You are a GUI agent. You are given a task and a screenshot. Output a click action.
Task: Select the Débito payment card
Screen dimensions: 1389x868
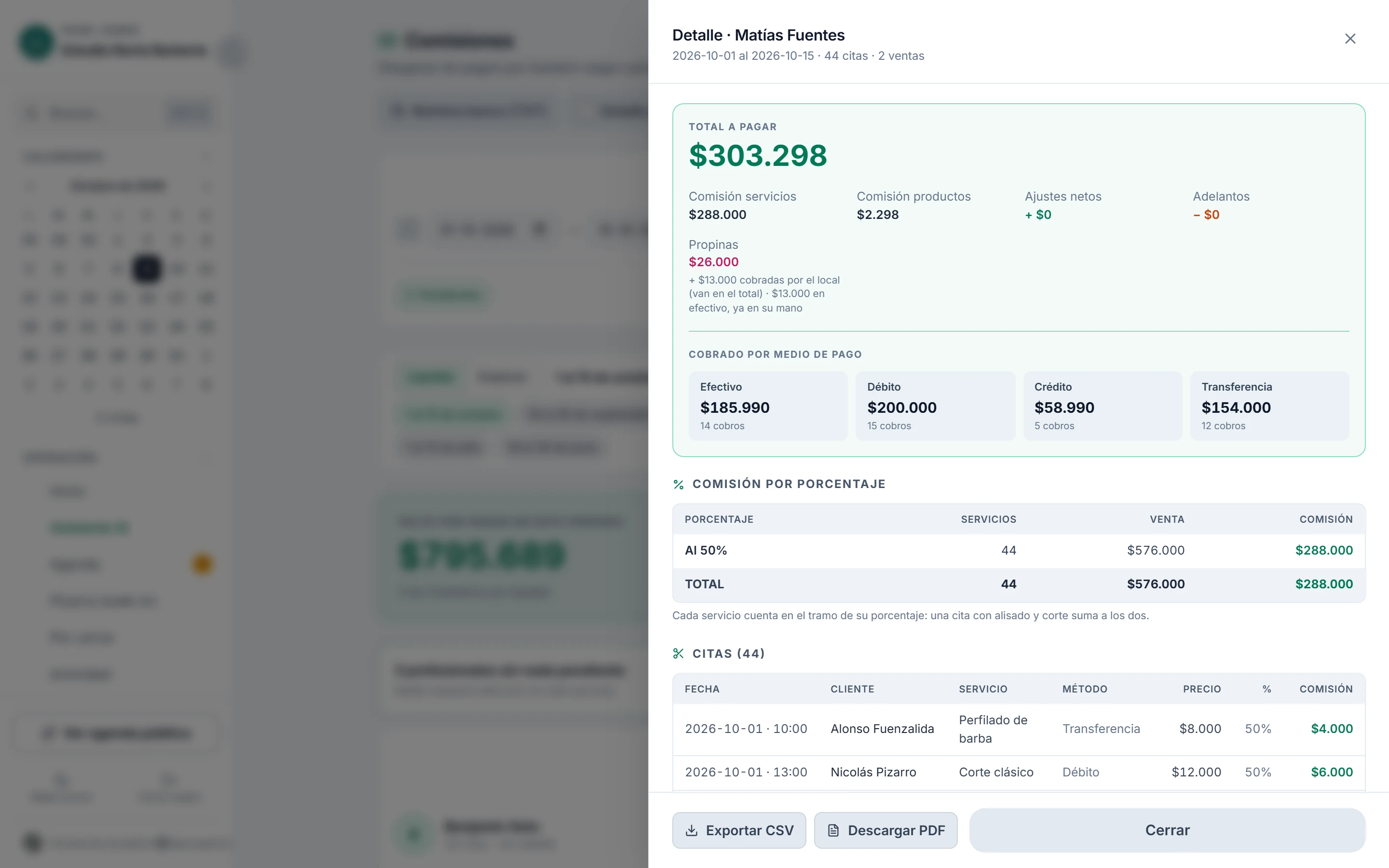point(935,406)
